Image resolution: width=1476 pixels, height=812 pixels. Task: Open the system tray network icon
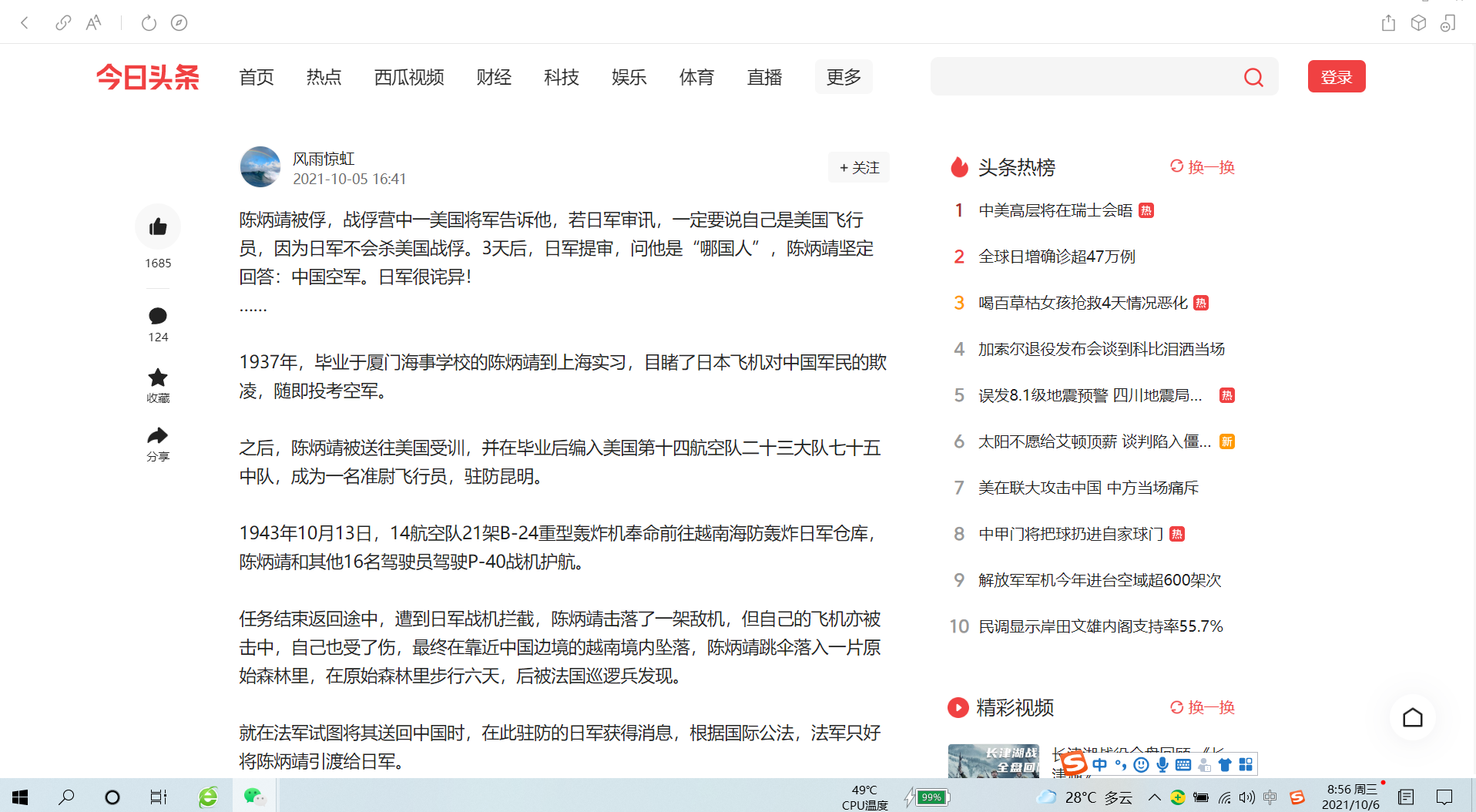click(x=1224, y=797)
